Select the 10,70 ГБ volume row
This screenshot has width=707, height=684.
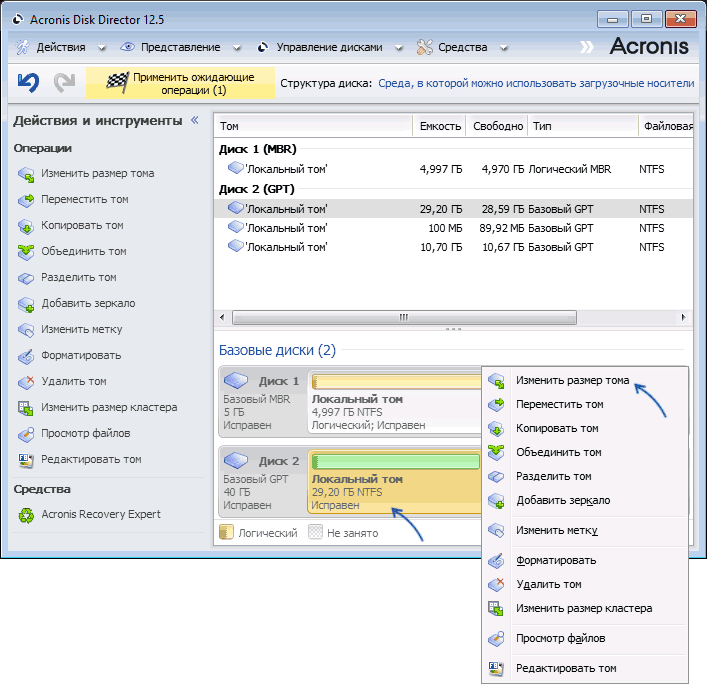pyautogui.click(x=453, y=247)
